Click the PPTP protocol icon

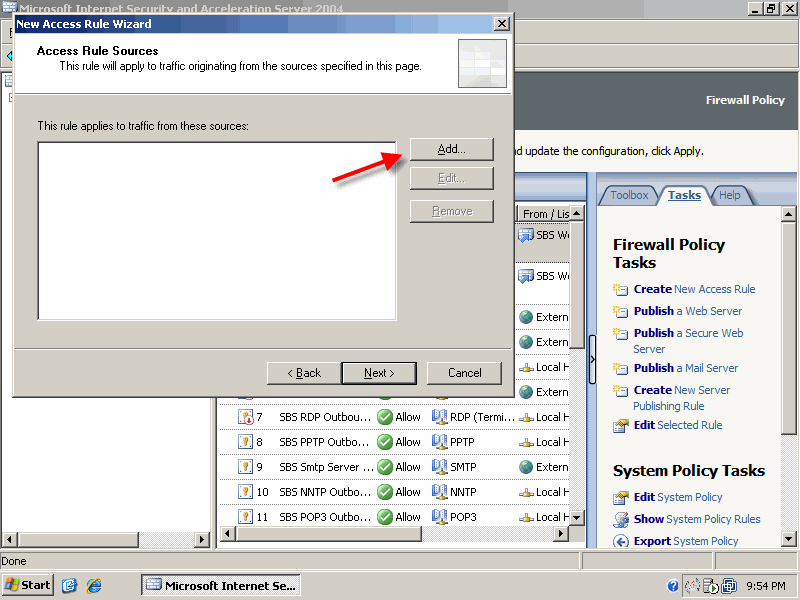(439, 441)
